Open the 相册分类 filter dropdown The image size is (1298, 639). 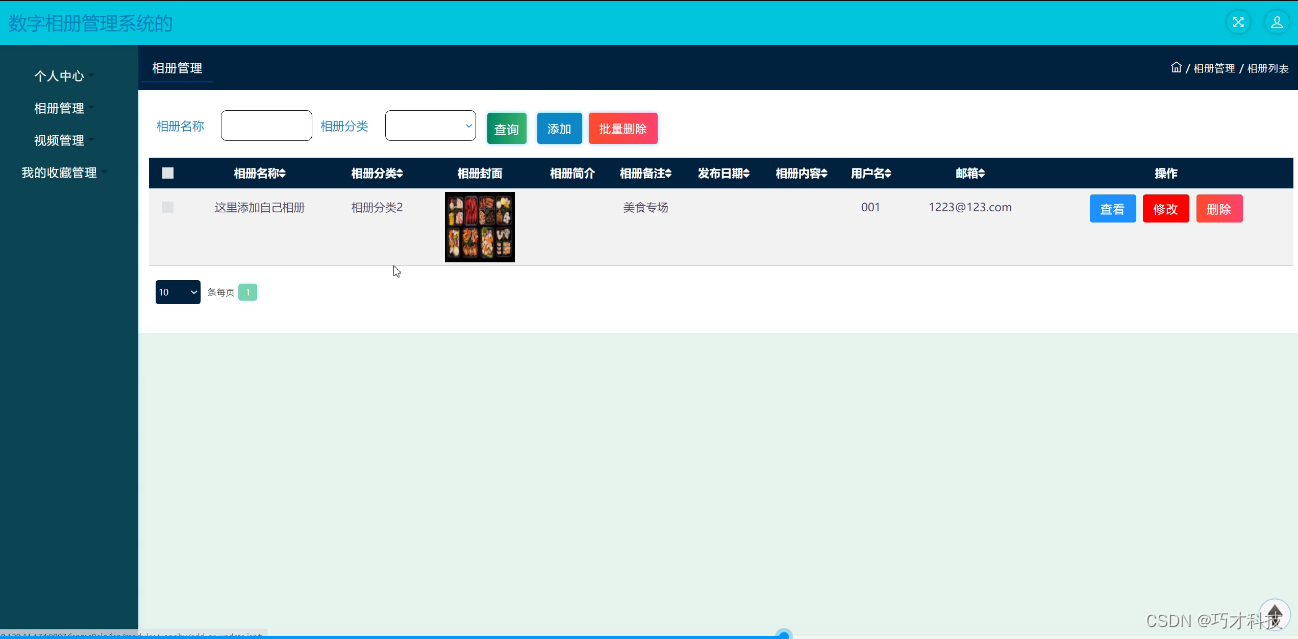430,125
